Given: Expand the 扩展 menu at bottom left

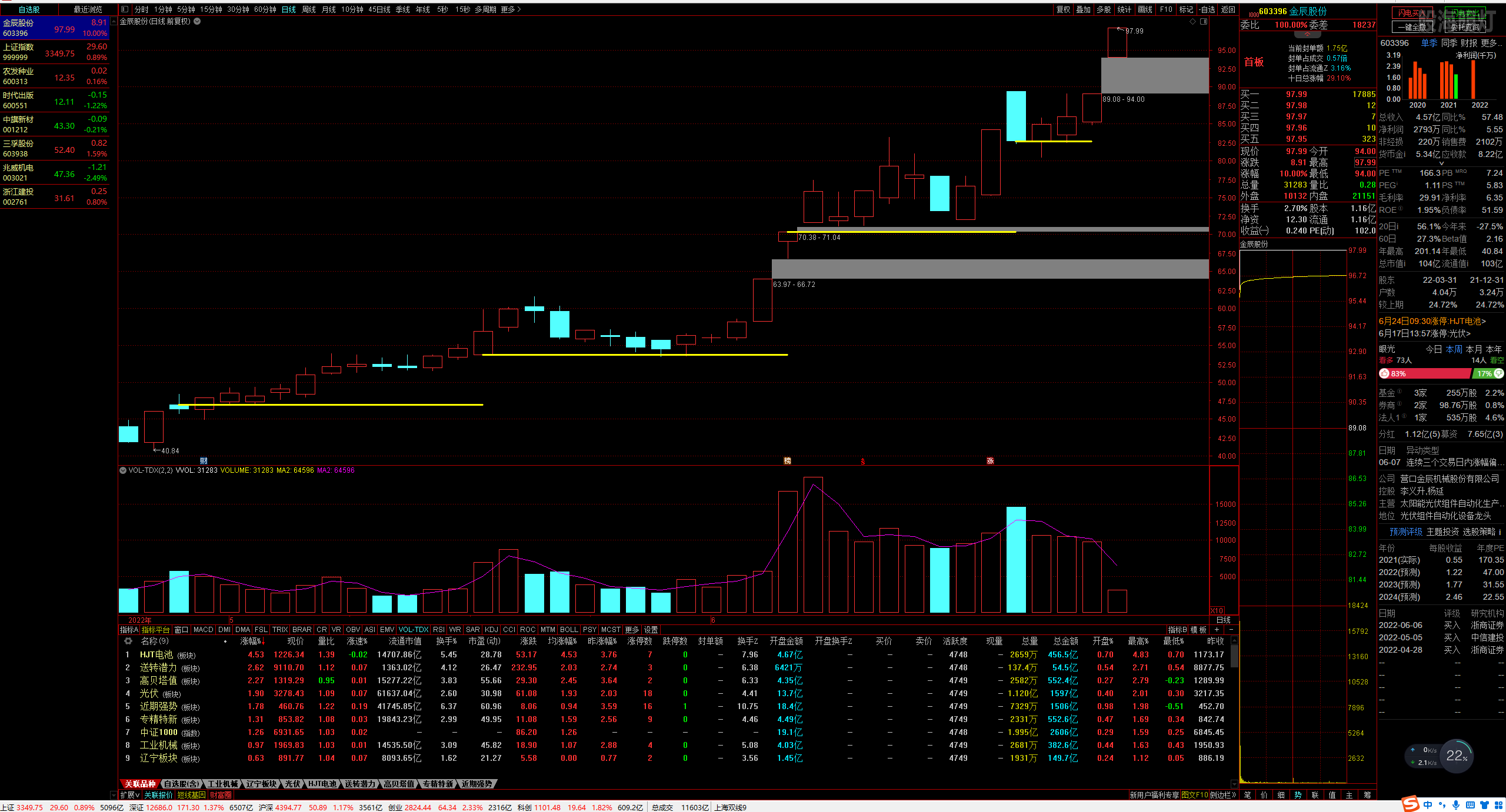Looking at the screenshot, I should click(x=129, y=795).
